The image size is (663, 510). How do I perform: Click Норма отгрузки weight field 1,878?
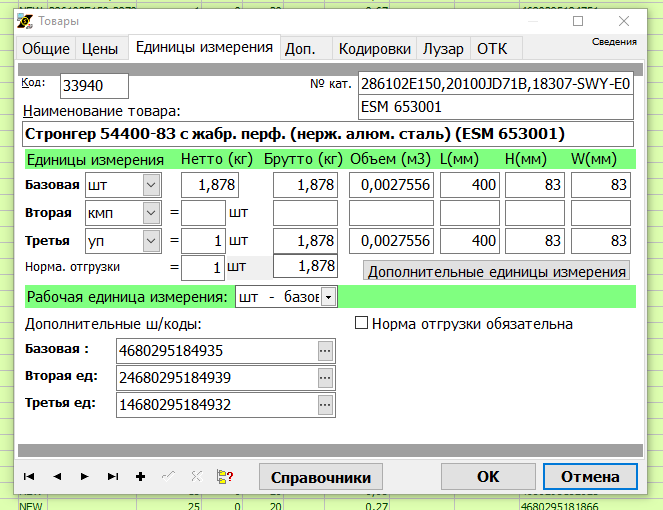coord(305,266)
